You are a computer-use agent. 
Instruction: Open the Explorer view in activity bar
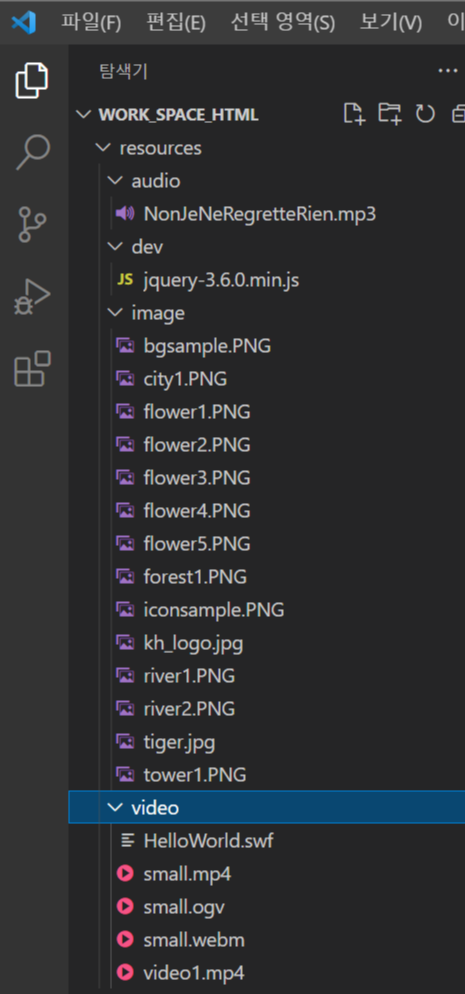(x=32, y=81)
